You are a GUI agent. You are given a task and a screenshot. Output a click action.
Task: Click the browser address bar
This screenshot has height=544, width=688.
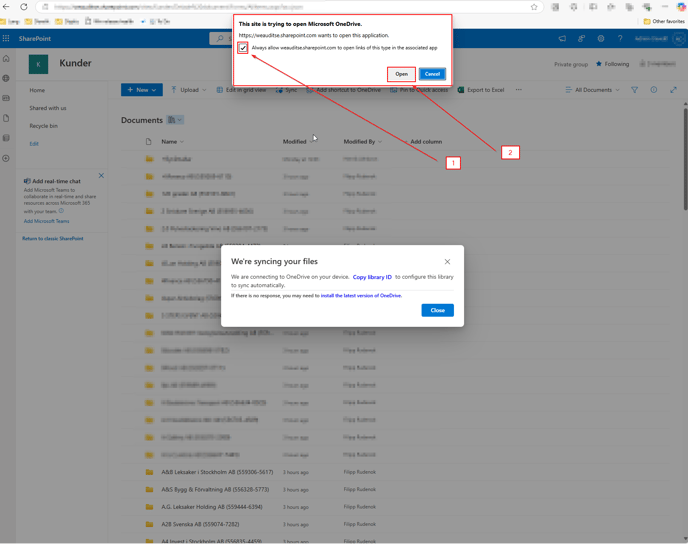click(290, 7)
